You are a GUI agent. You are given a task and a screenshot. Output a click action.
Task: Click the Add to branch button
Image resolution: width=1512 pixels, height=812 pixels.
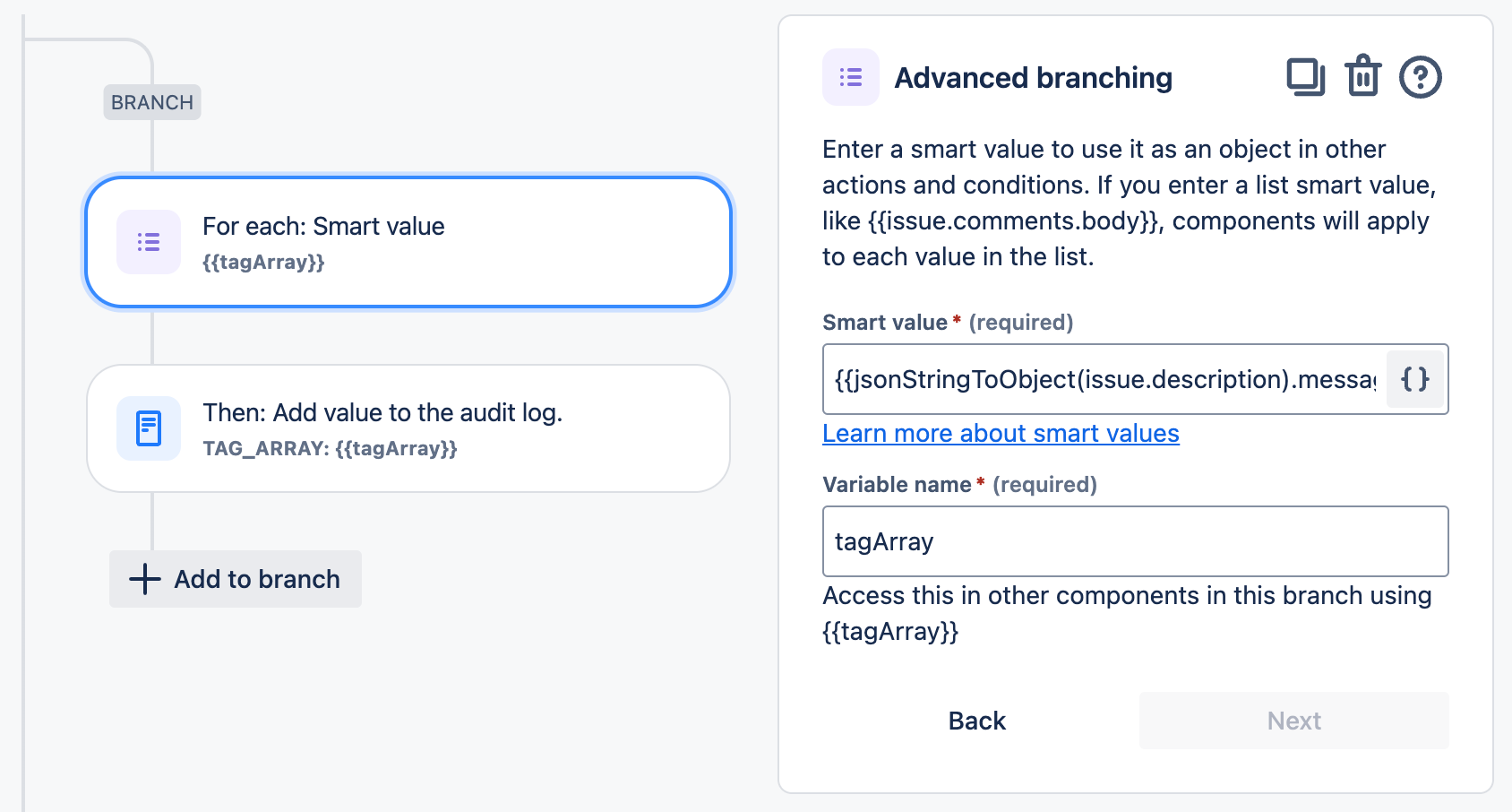[x=236, y=579]
